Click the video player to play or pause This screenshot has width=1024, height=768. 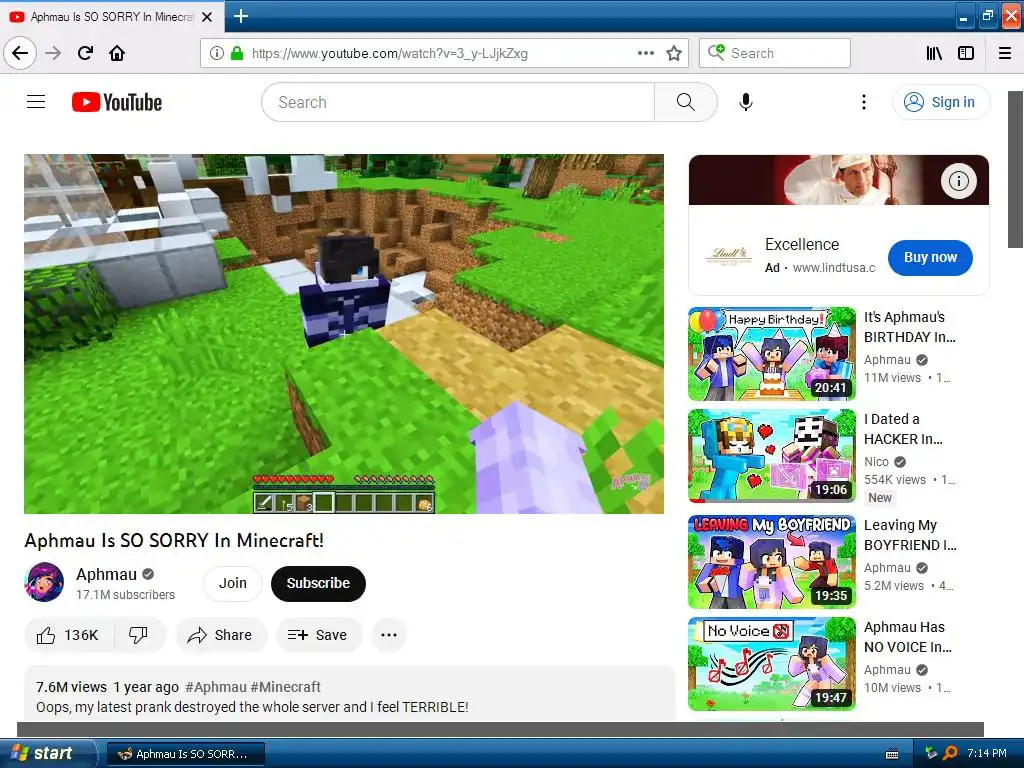344,334
